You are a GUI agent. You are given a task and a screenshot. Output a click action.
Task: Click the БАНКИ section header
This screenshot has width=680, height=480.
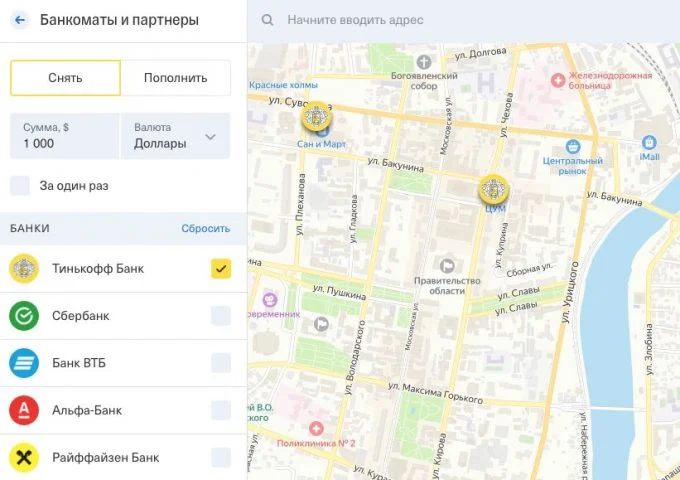point(30,228)
